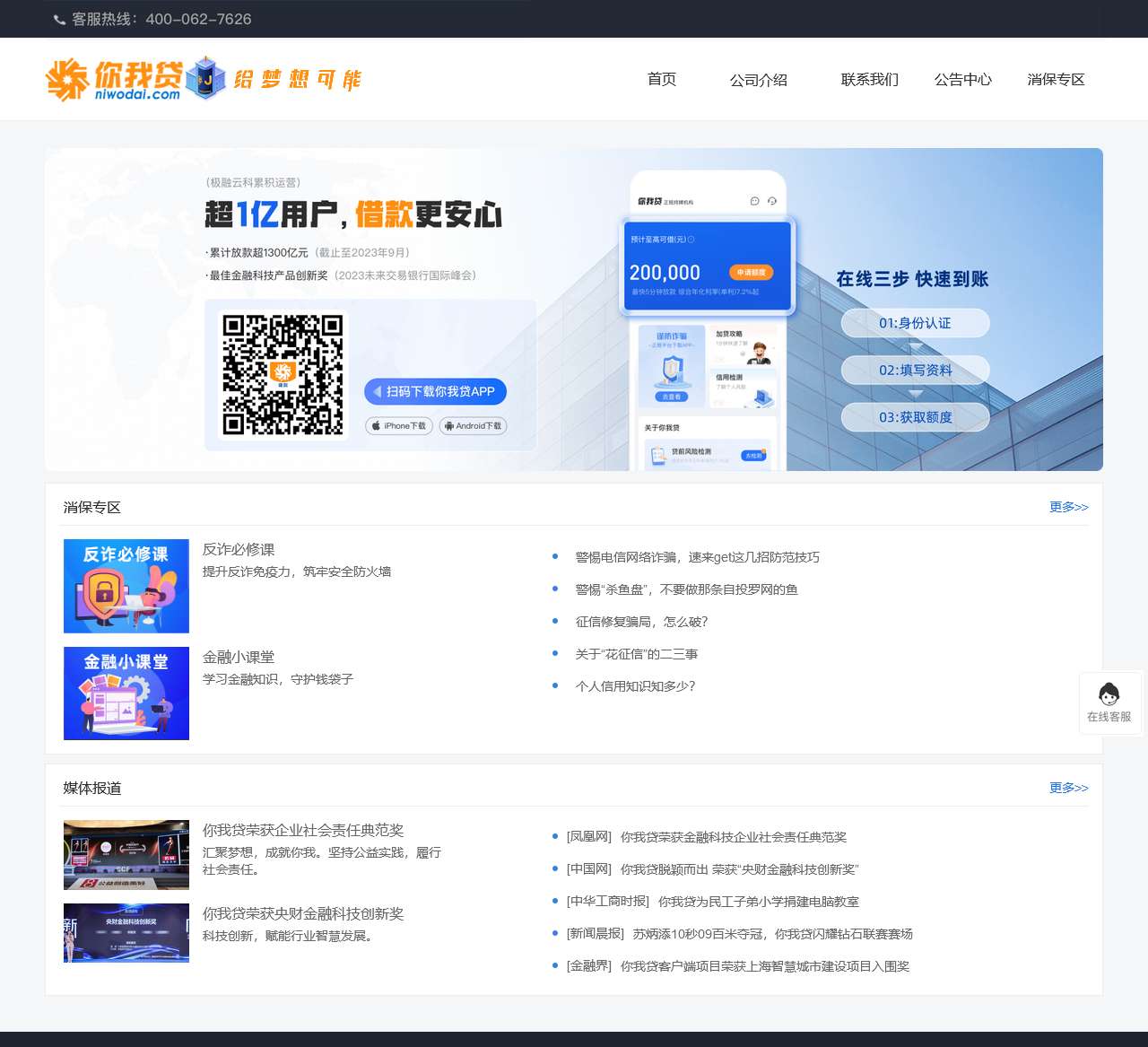Click the 提升反诈免疫力，筑牢安全防火墙 description
The width and height of the screenshot is (1148, 1047).
pyautogui.click(x=297, y=571)
